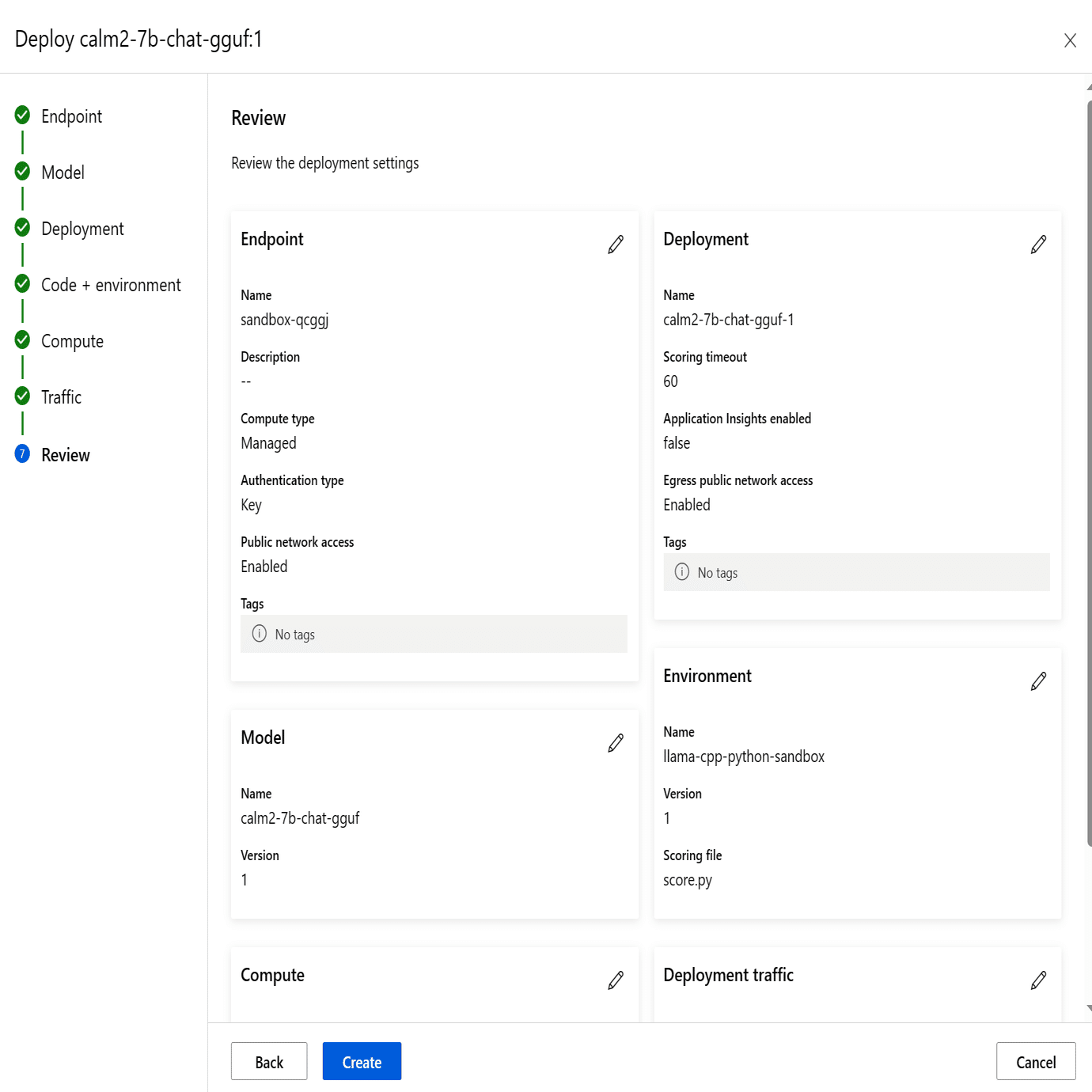Navigate to the Compute step
Image resolution: width=1092 pixels, height=1092 pixels.
[72, 341]
